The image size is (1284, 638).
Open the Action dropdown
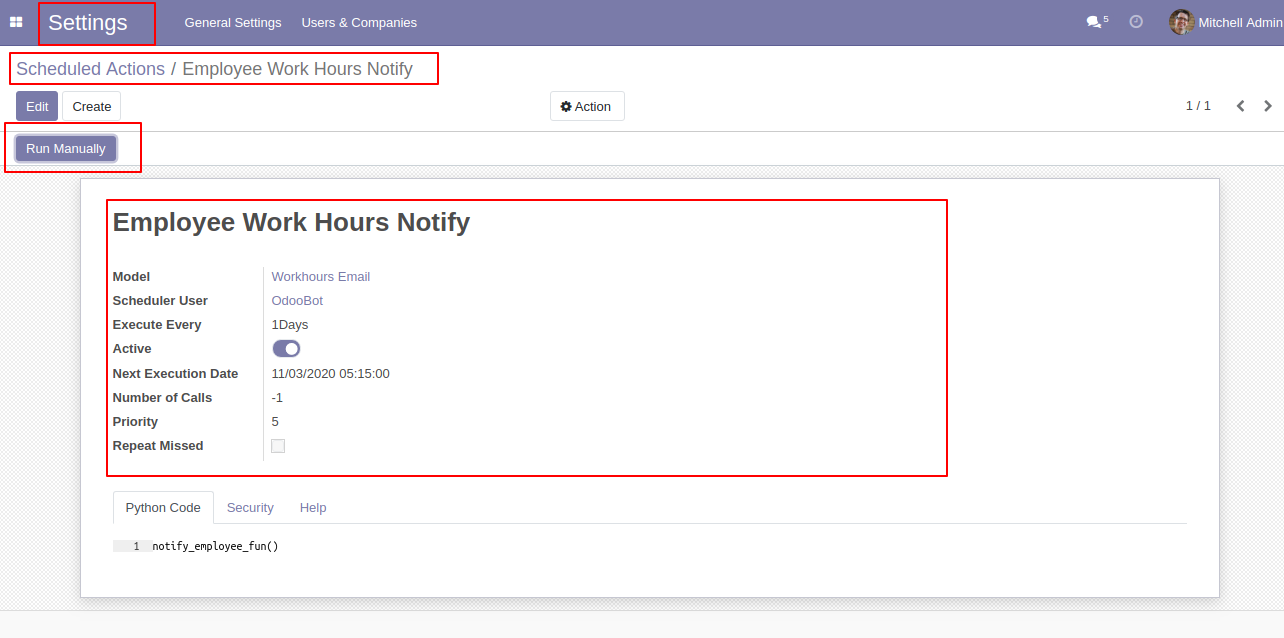(587, 106)
